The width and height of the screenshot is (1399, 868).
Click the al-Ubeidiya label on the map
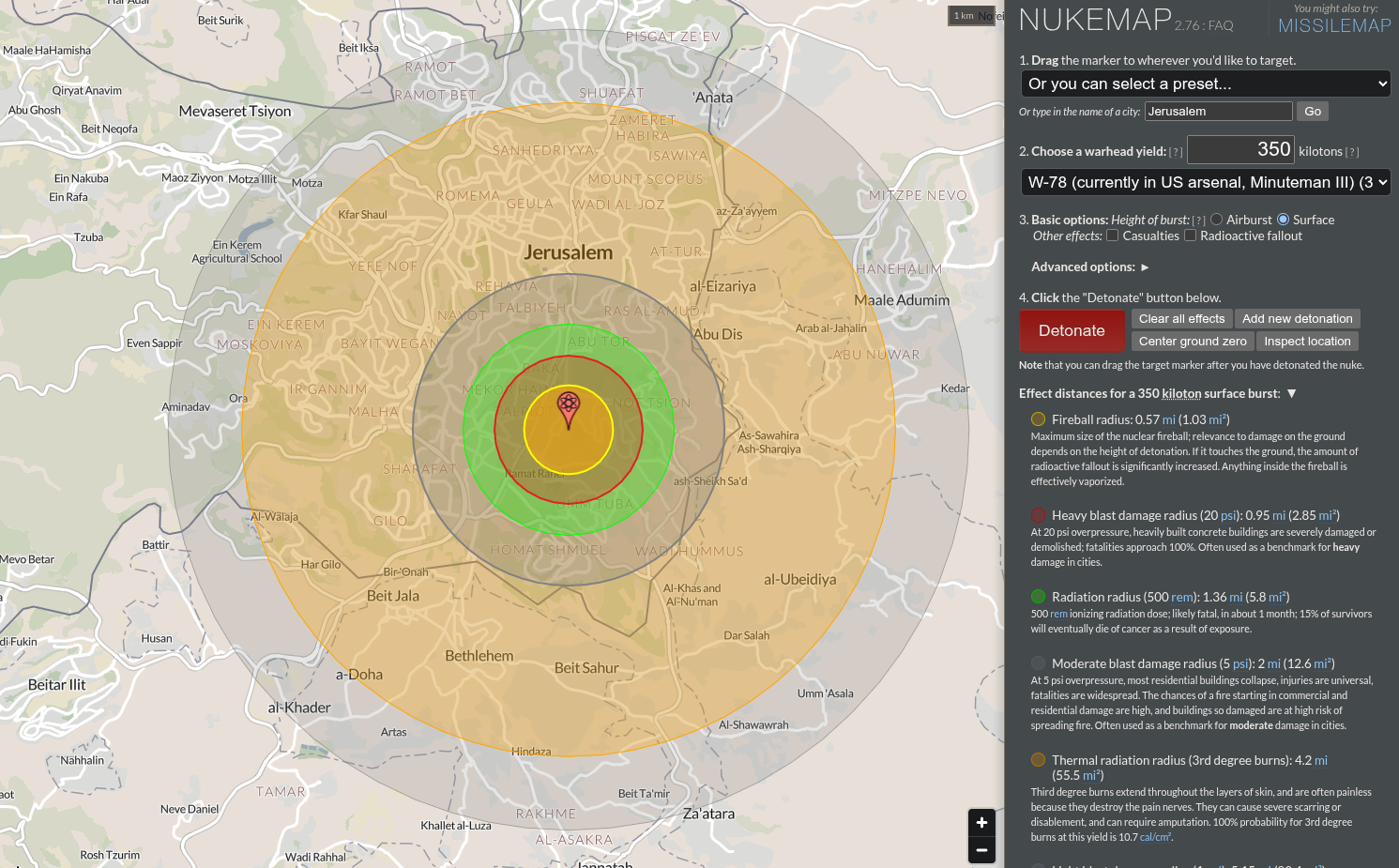click(799, 580)
